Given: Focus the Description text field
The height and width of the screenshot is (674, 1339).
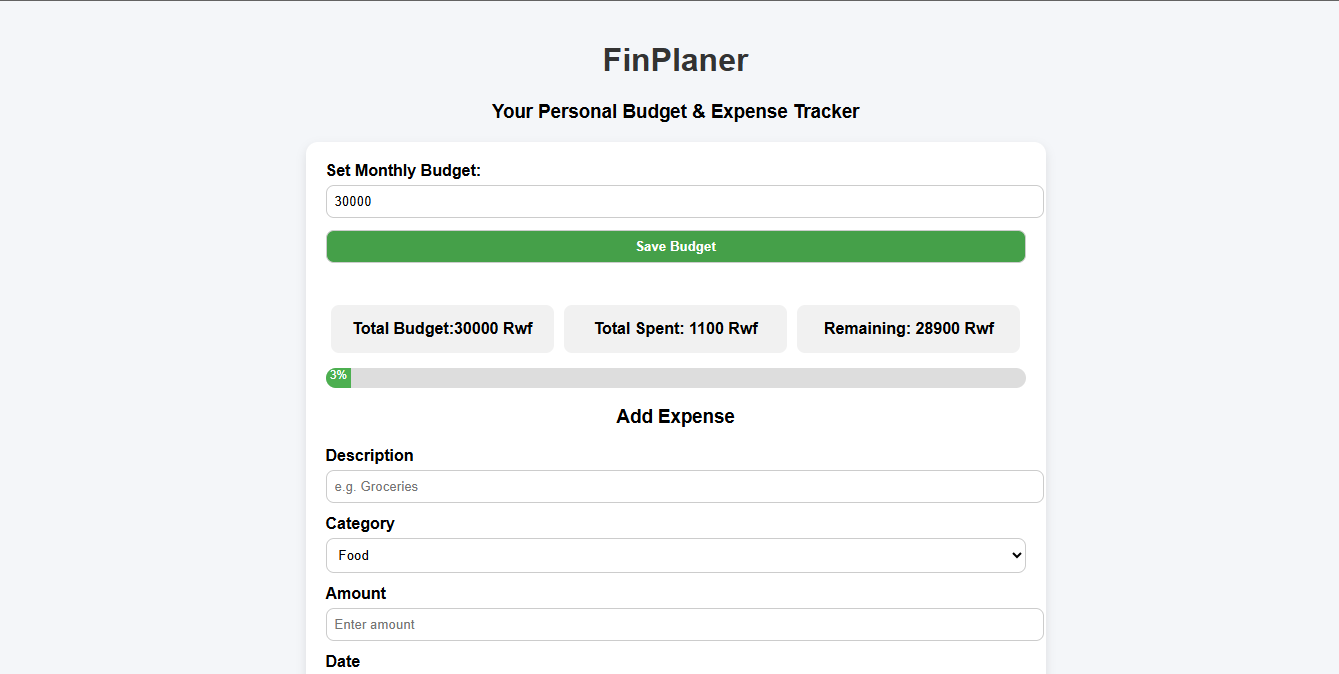Looking at the screenshot, I should click(684, 487).
